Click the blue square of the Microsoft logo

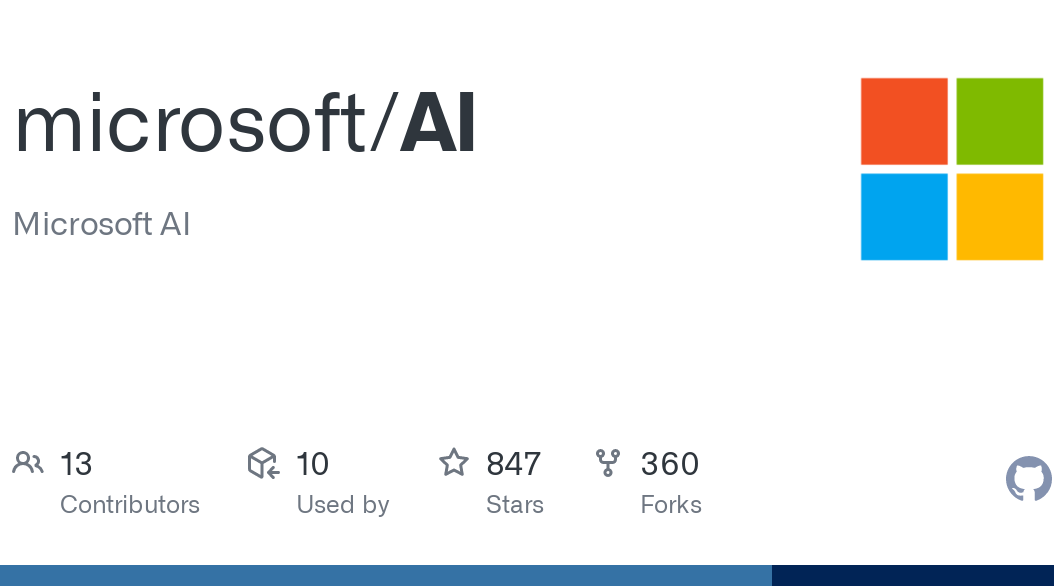pos(904,216)
